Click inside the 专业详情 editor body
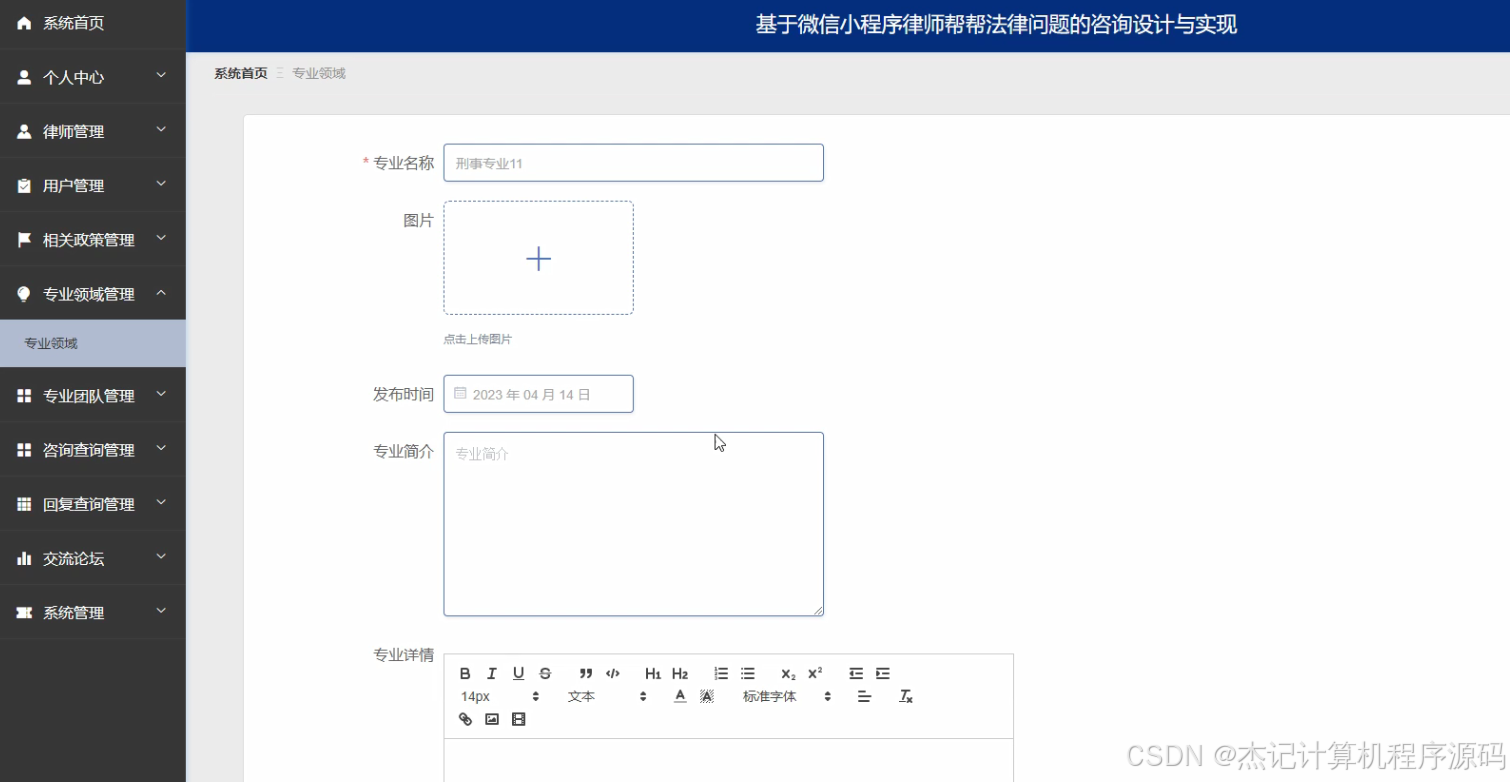Screen dimensions: 1510x782 coord(728,760)
